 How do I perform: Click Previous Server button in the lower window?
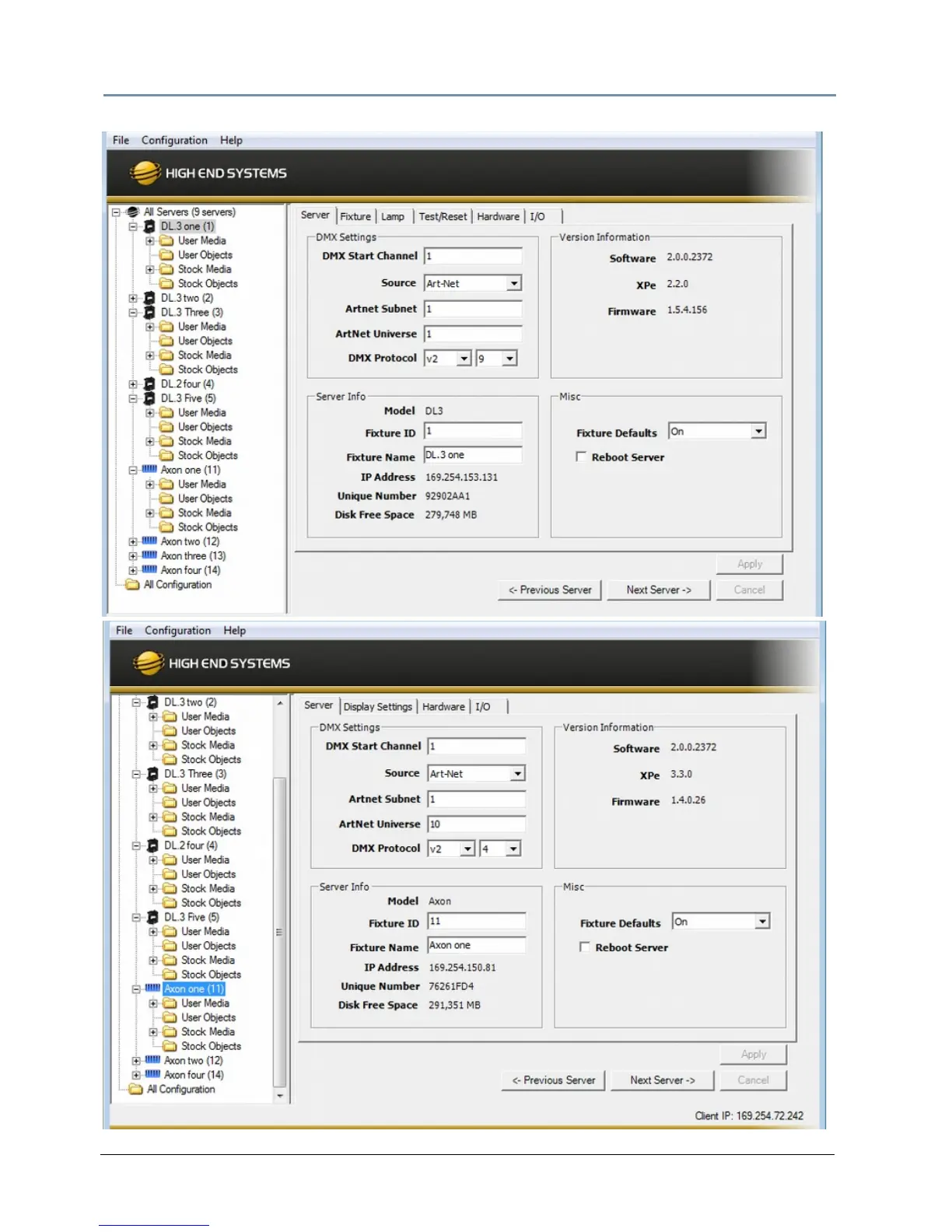pyautogui.click(x=553, y=1080)
